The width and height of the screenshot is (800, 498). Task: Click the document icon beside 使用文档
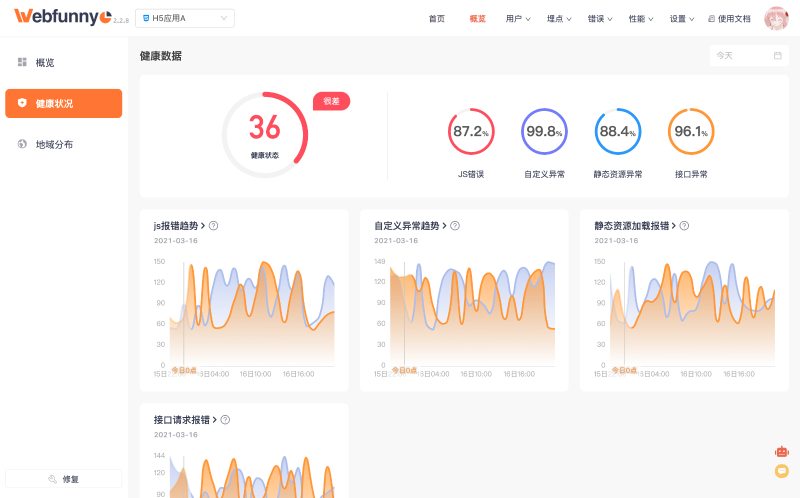711,19
